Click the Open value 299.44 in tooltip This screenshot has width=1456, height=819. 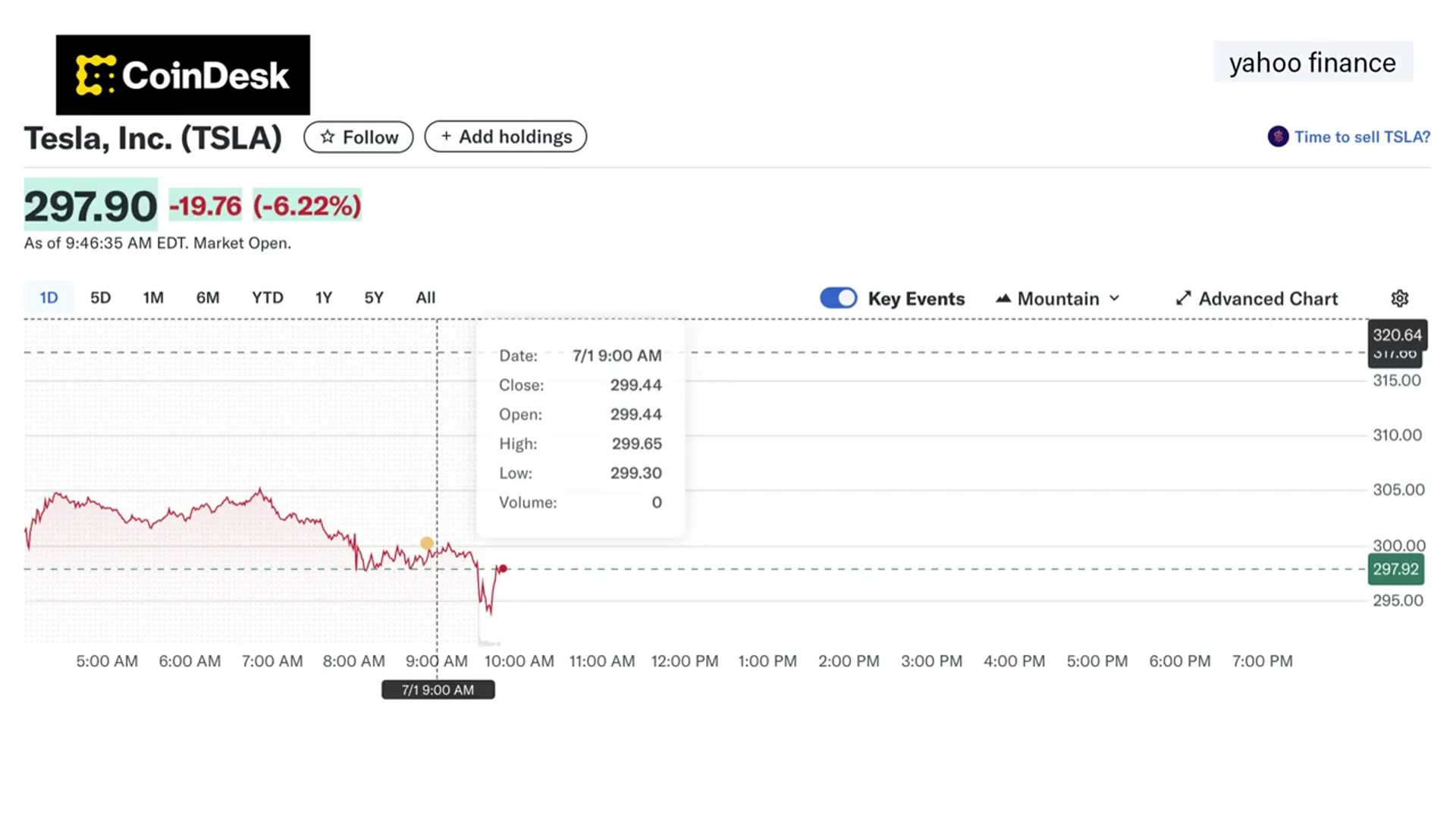click(635, 414)
